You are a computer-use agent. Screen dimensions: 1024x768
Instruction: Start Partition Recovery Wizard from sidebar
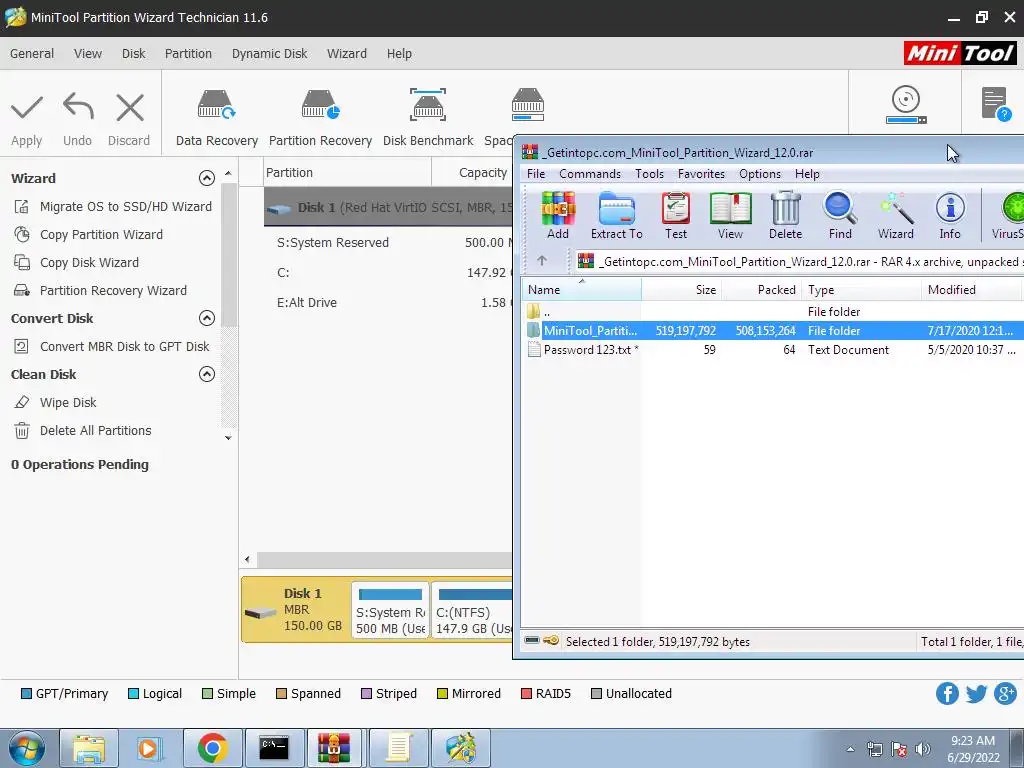[x=100, y=291]
